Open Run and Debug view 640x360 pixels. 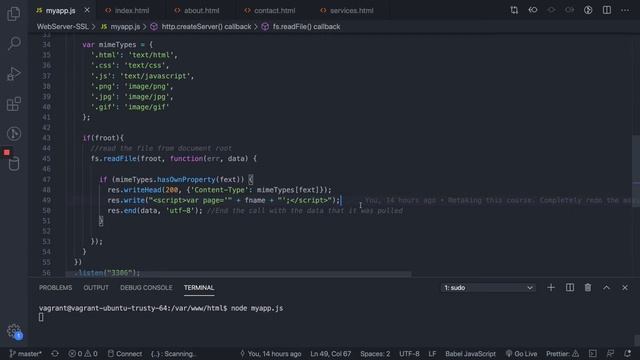pos(13,73)
